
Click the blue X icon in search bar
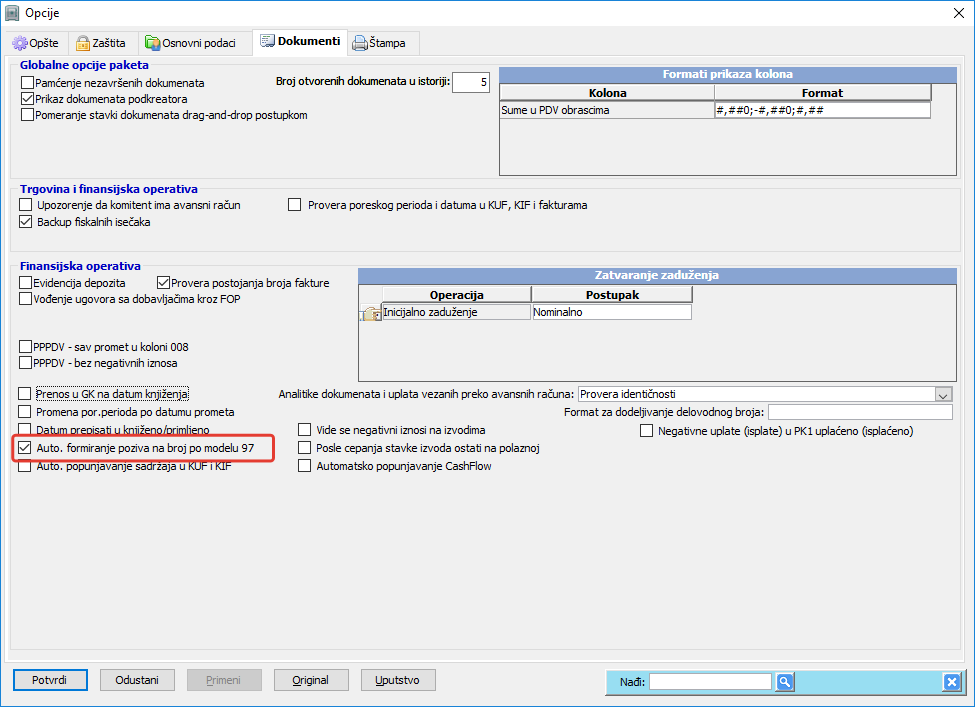[x=951, y=682]
